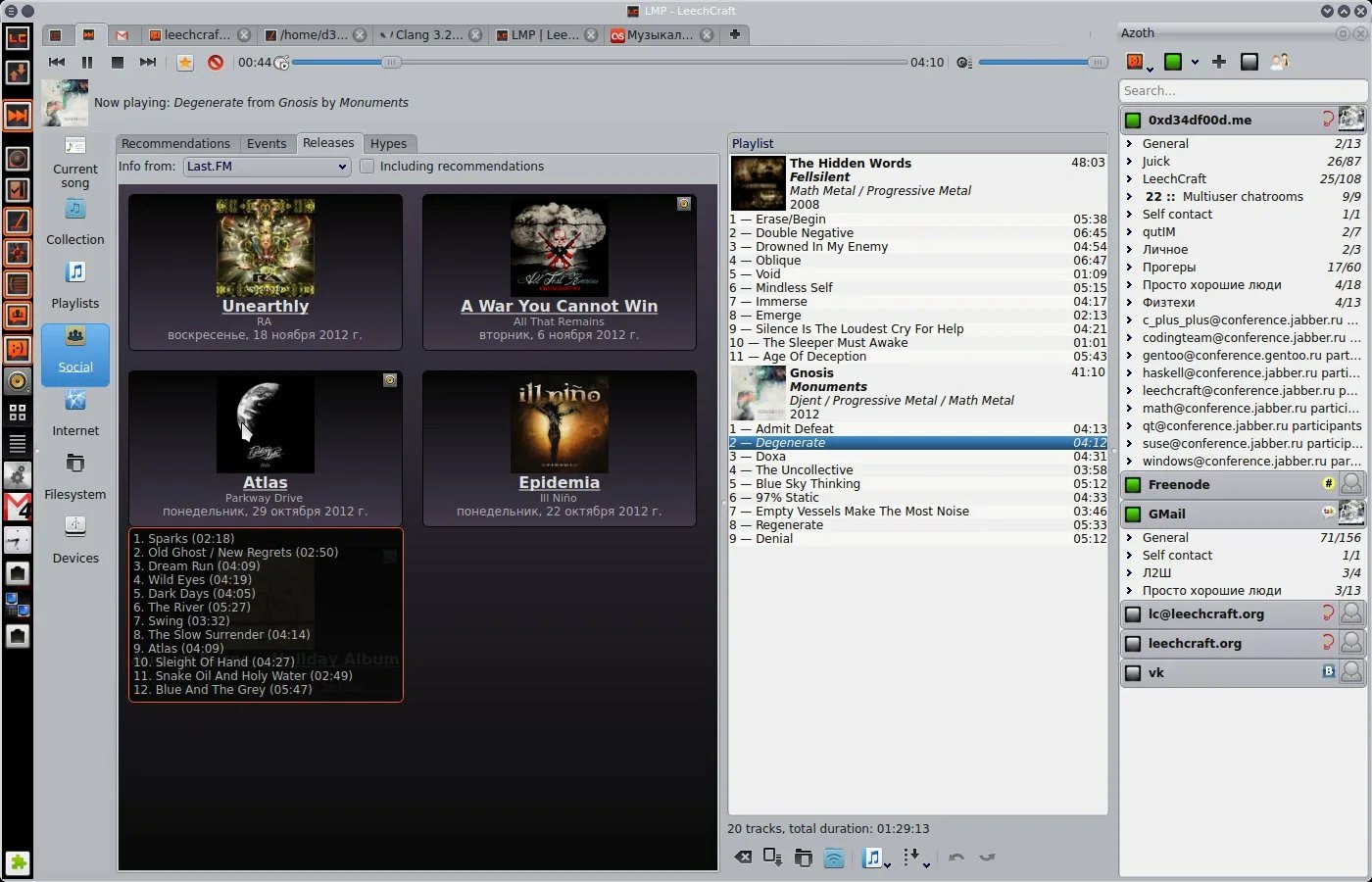Switch to the /home/d3 tab
1372x882 pixels.
pos(314,34)
